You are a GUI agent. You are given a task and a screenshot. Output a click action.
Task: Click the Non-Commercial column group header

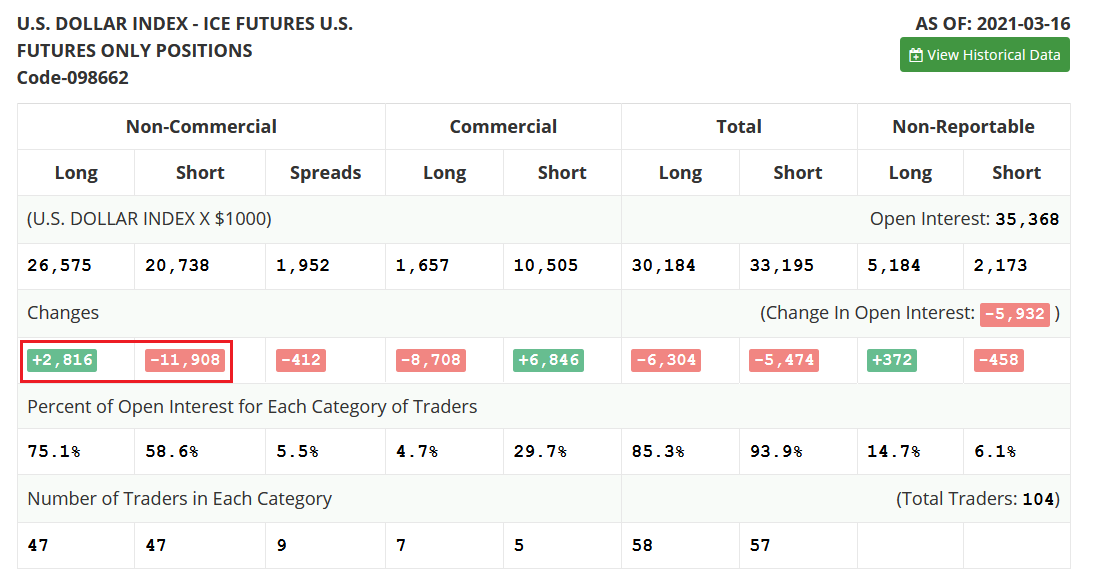click(202, 127)
